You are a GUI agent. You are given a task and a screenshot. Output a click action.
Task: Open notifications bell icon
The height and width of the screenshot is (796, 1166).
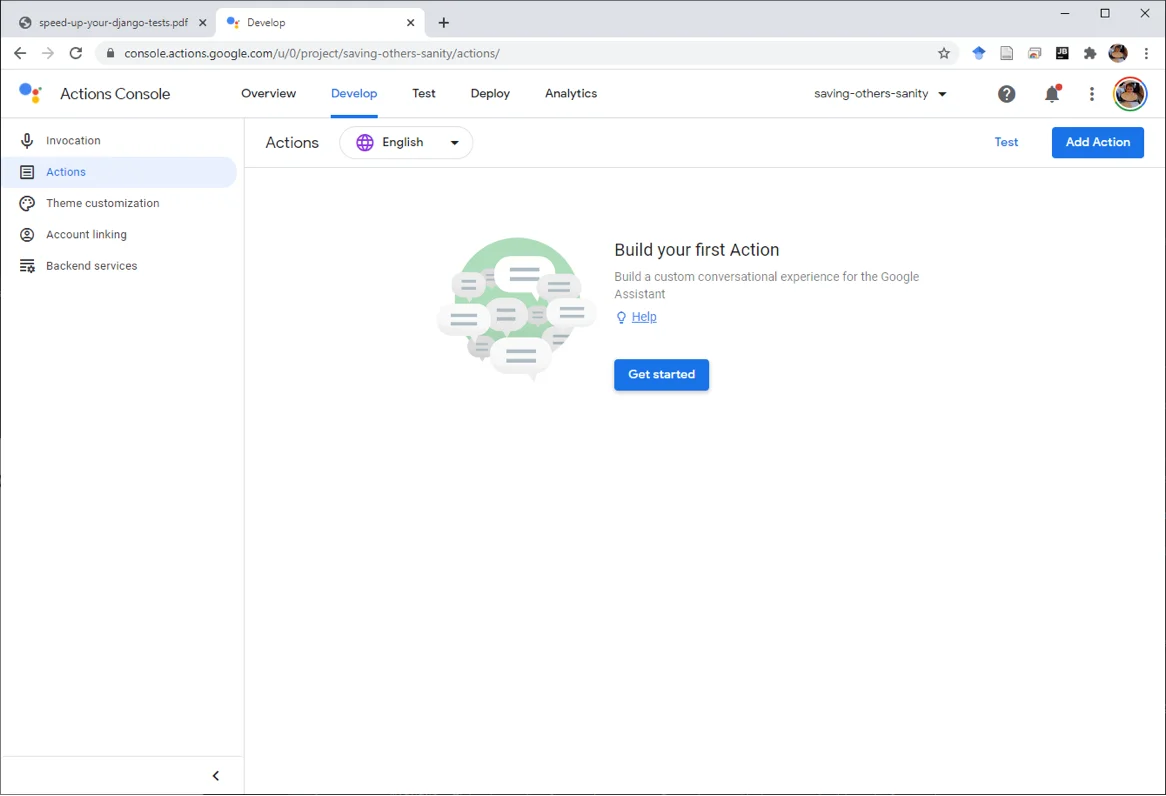point(1051,94)
